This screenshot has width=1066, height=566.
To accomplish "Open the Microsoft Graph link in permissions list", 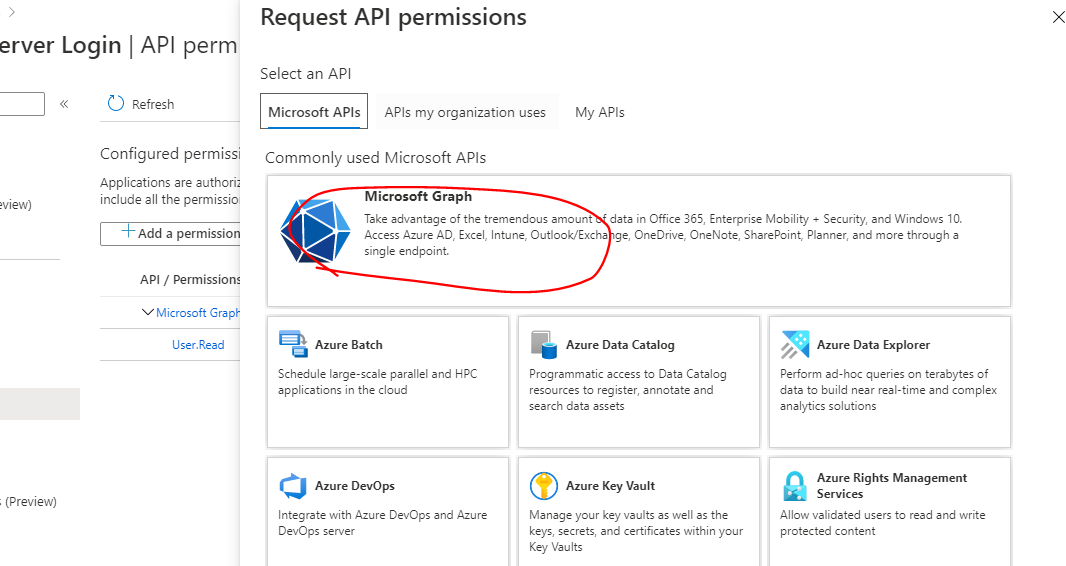I will point(198,313).
